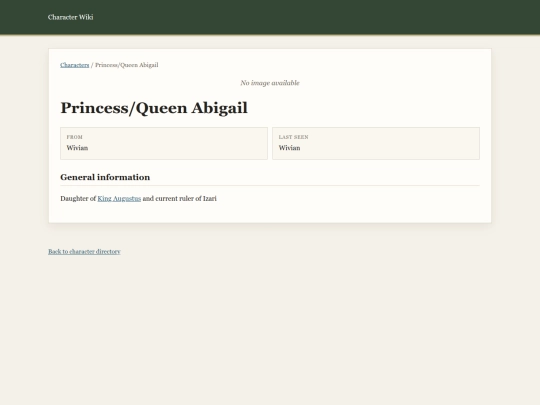Click Back to character directory

coord(84,251)
